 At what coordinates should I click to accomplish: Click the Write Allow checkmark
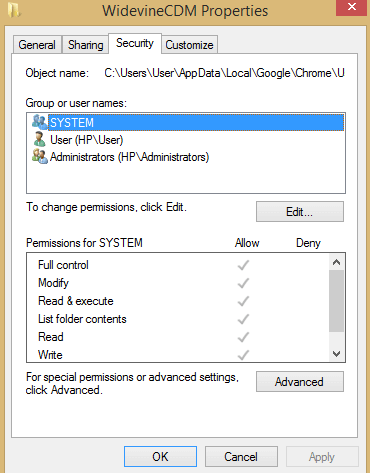[243, 355]
